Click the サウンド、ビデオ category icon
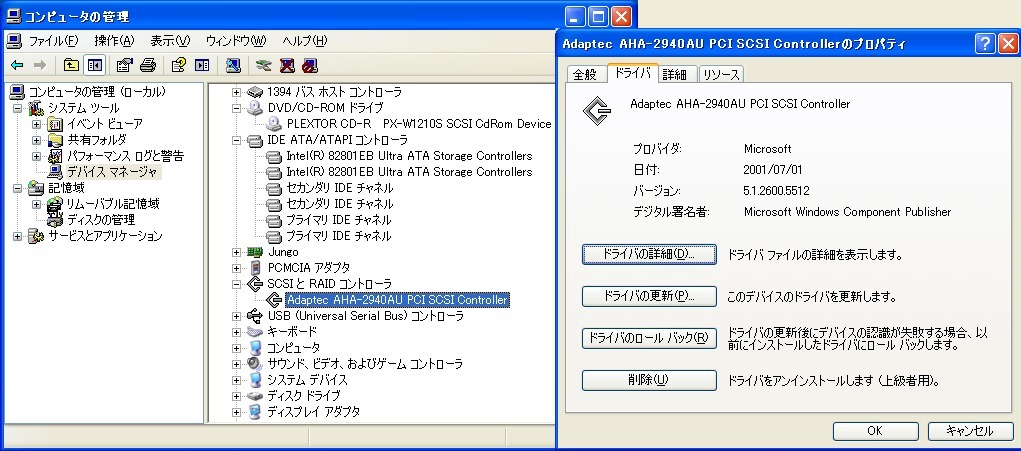This screenshot has width=1021, height=451. click(255, 364)
